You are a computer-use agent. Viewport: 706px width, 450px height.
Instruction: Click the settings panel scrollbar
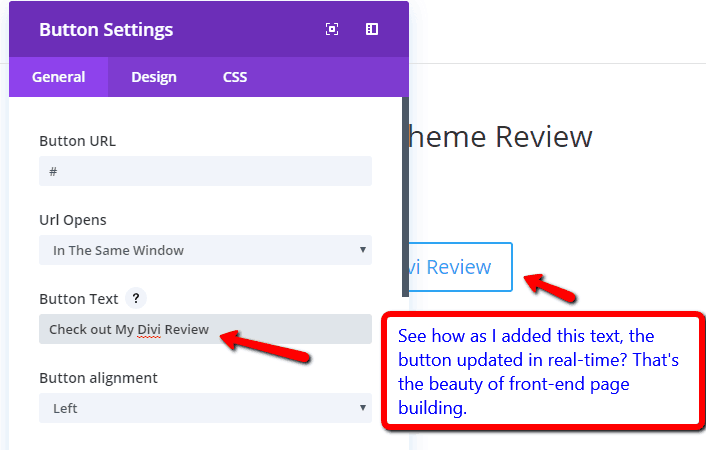(x=406, y=197)
